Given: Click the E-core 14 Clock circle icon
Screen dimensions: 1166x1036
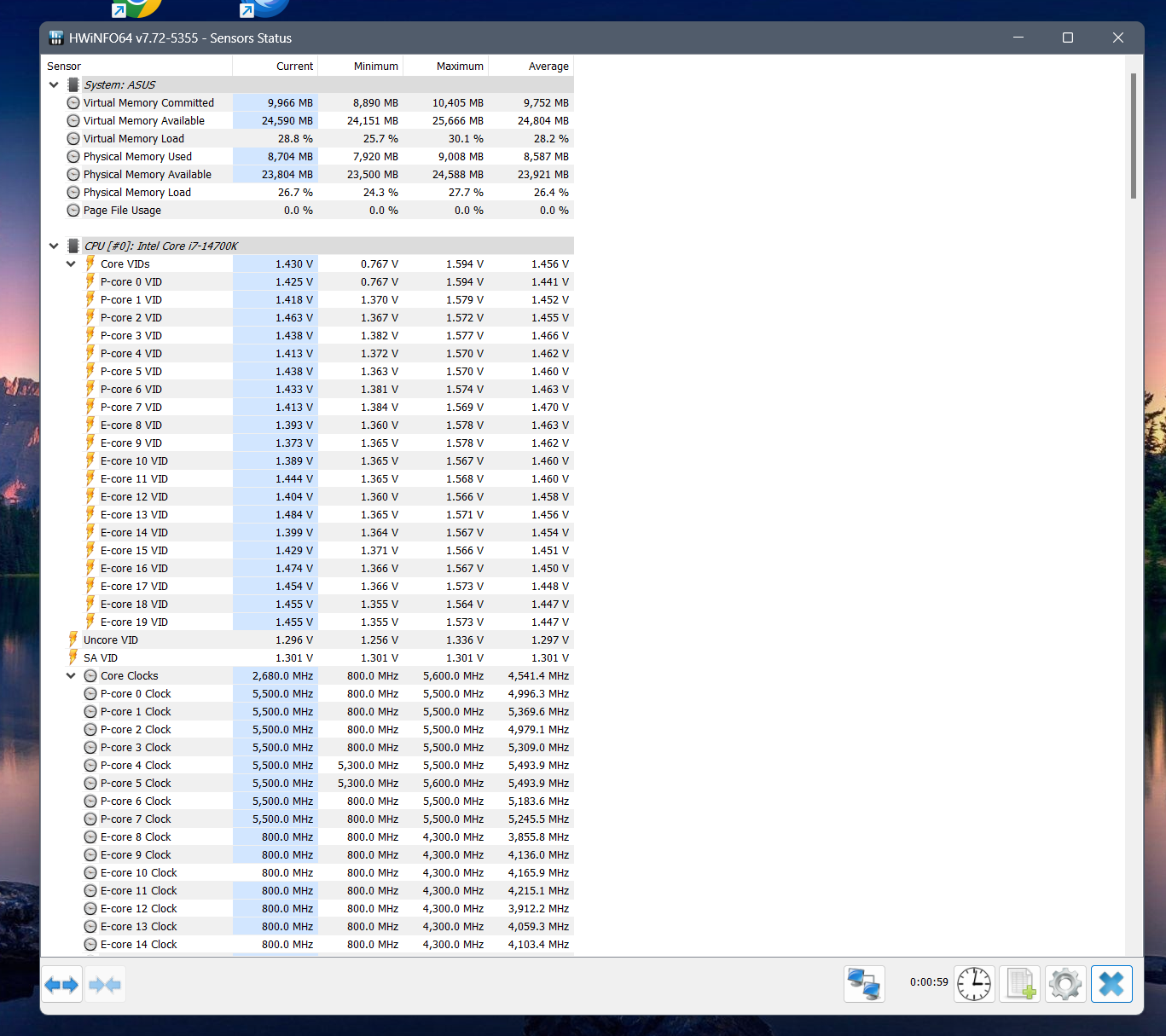Looking at the screenshot, I should (90, 944).
